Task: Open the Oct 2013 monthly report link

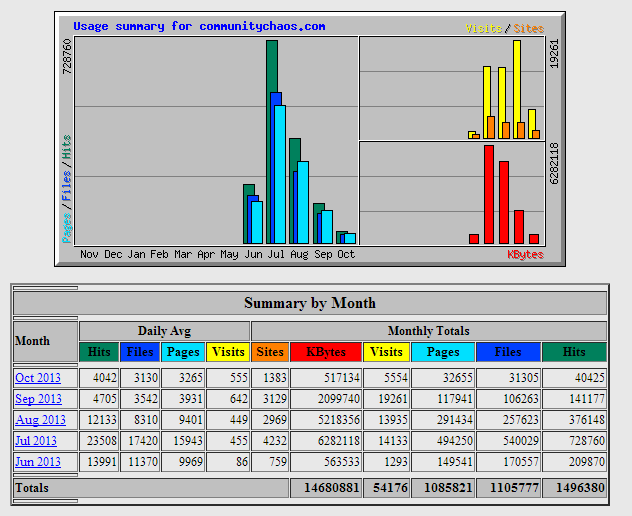Action: [38, 378]
